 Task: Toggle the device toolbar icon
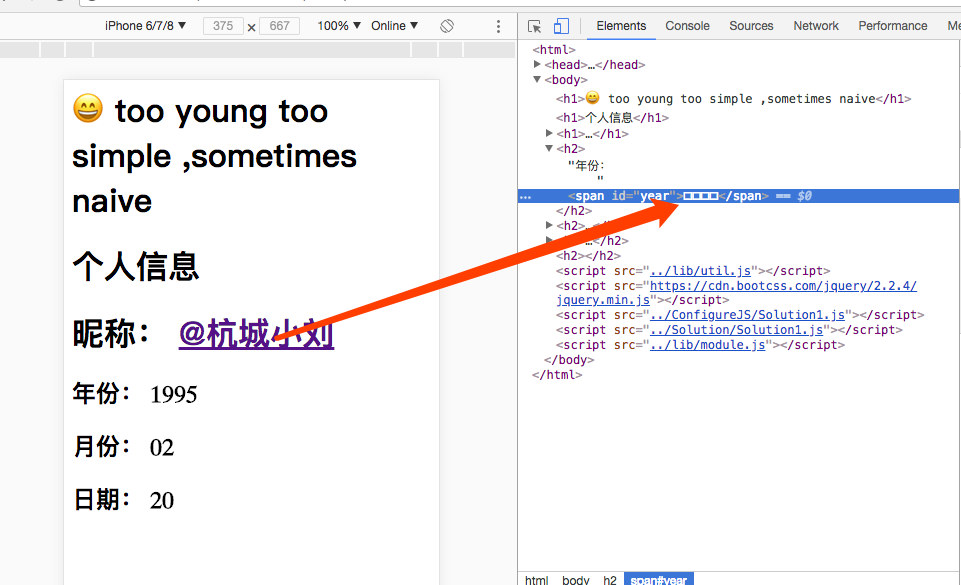click(561, 26)
